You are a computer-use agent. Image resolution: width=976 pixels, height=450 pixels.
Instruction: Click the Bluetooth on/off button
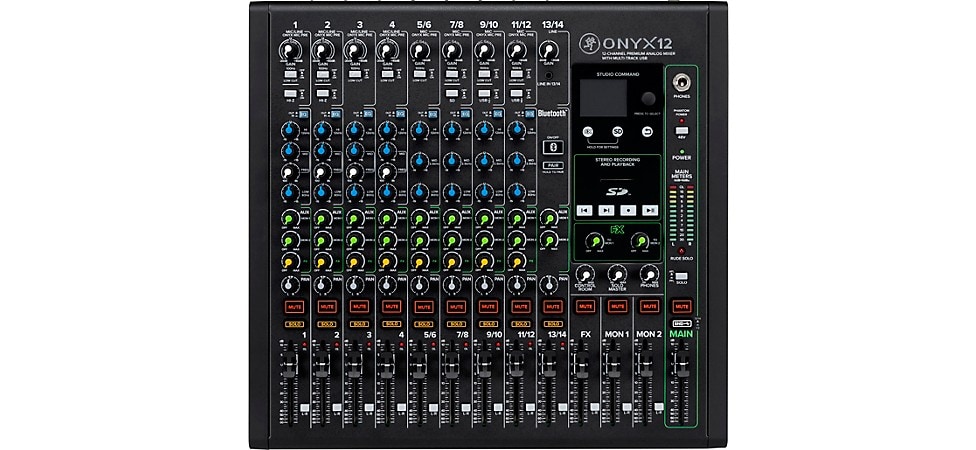coord(553,147)
